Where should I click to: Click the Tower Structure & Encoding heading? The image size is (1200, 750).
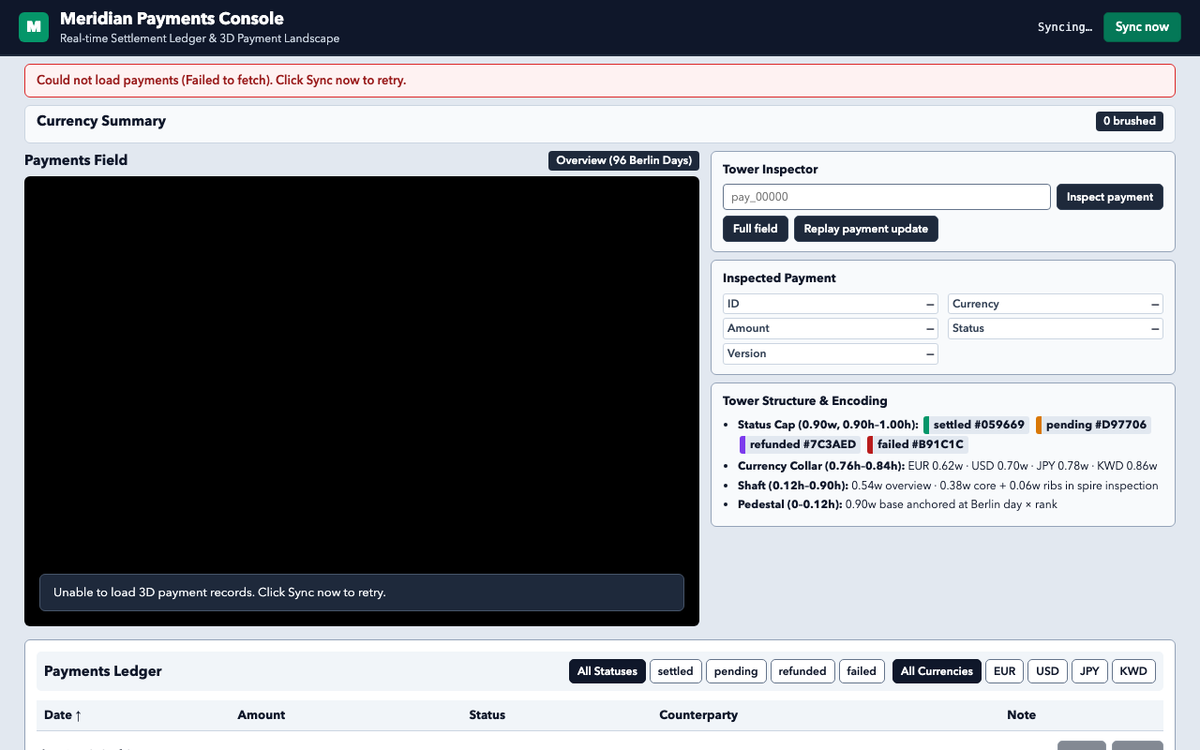click(x=805, y=401)
